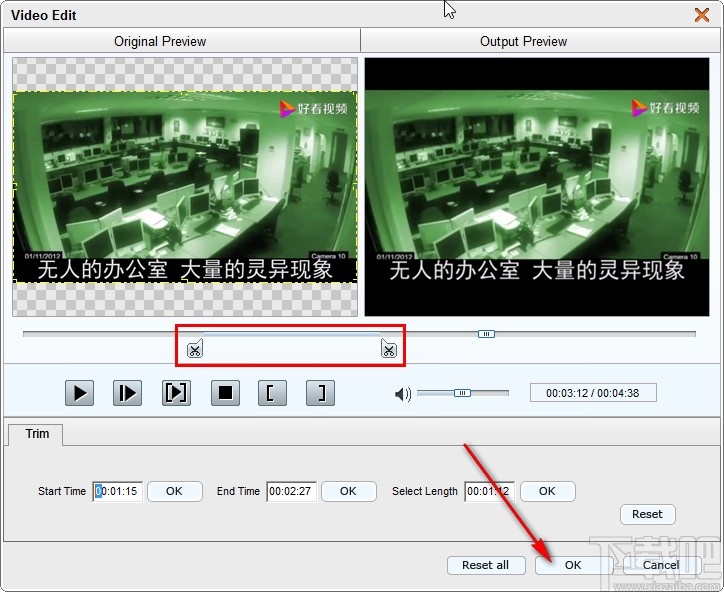Select the left scissors trim marker
724x592 pixels.
[x=195, y=349]
